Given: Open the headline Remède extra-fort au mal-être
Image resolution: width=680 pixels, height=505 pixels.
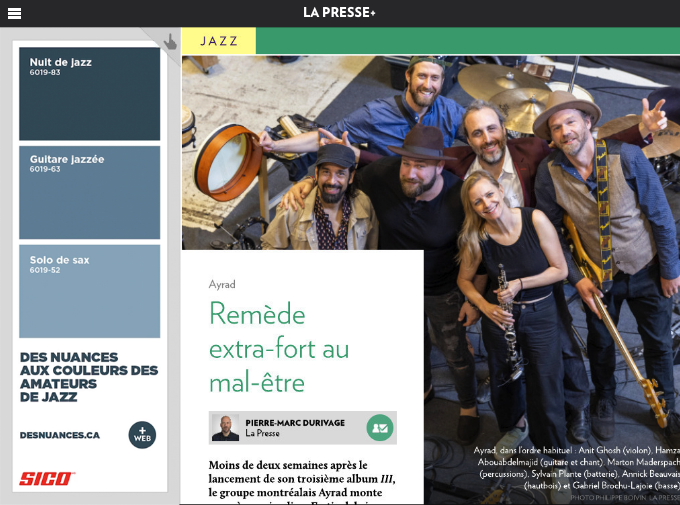Looking at the screenshot, I should [279, 348].
